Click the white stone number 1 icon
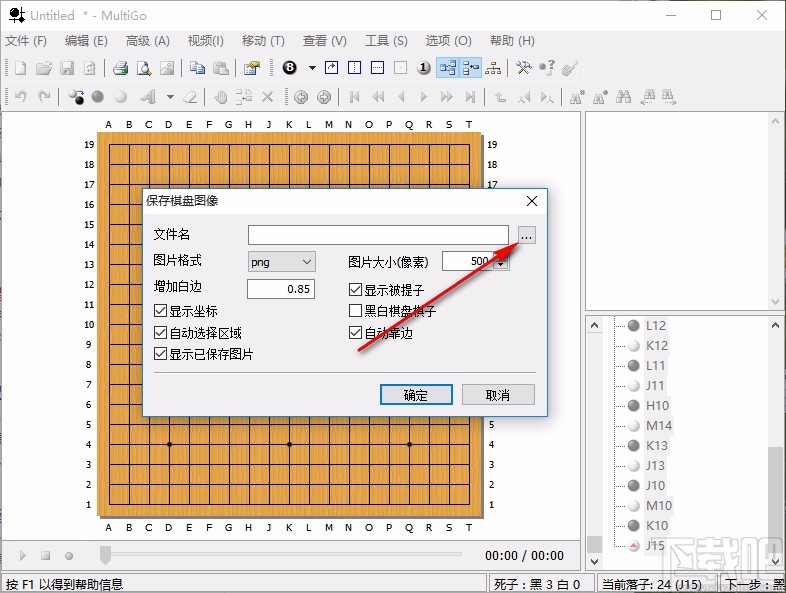Image resolution: width=786 pixels, height=593 pixels. tap(424, 67)
